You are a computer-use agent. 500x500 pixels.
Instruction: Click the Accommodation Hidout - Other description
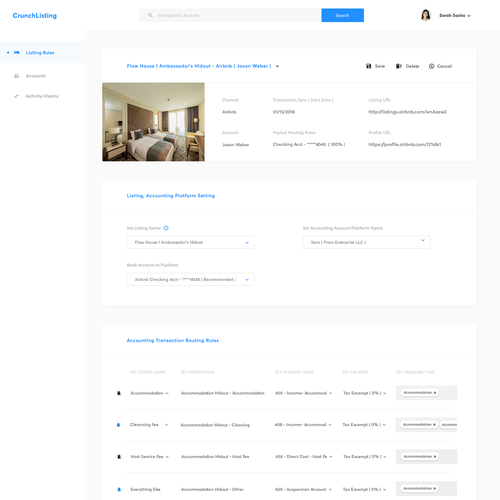[x=212, y=489]
